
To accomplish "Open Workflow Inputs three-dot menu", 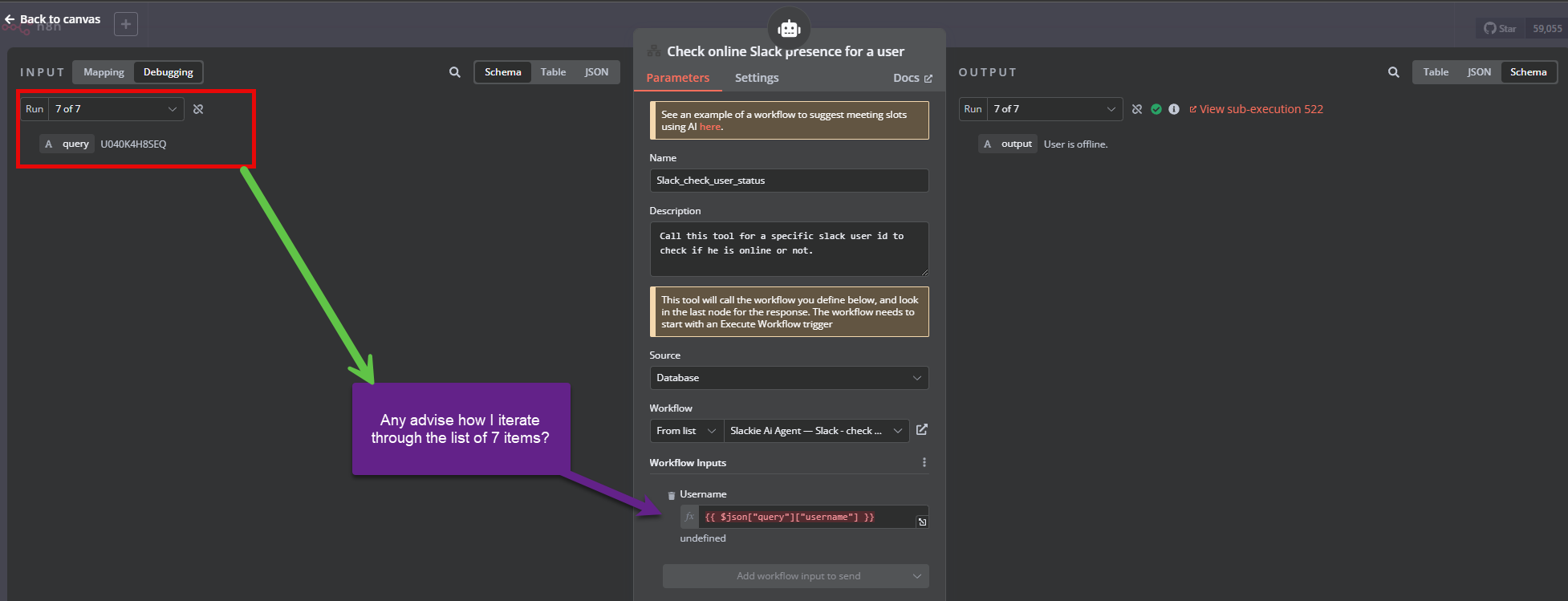I will click(924, 462).
